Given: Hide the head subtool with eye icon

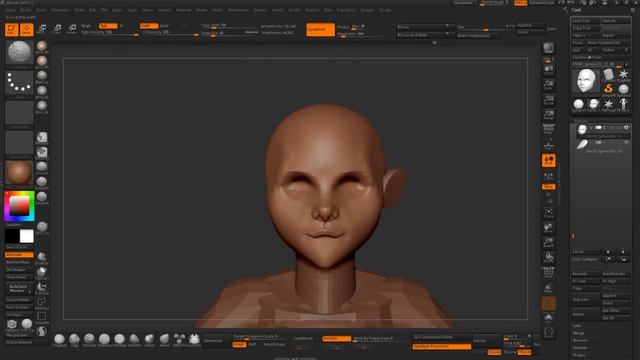Looking at the screenshot, I should [x=627, y=128].
